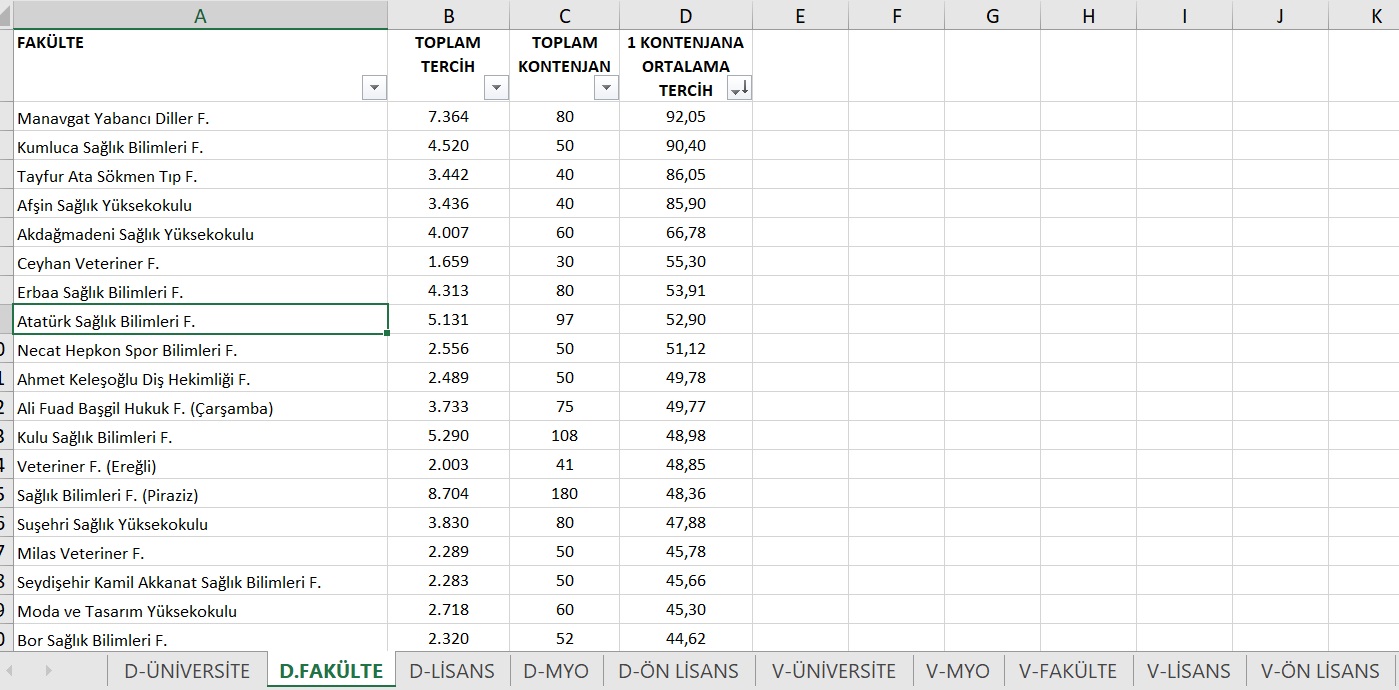Screen dimensions: 1399x690
Task: Go to the D-MYO sheet
Action: click(x=556, y=671)
